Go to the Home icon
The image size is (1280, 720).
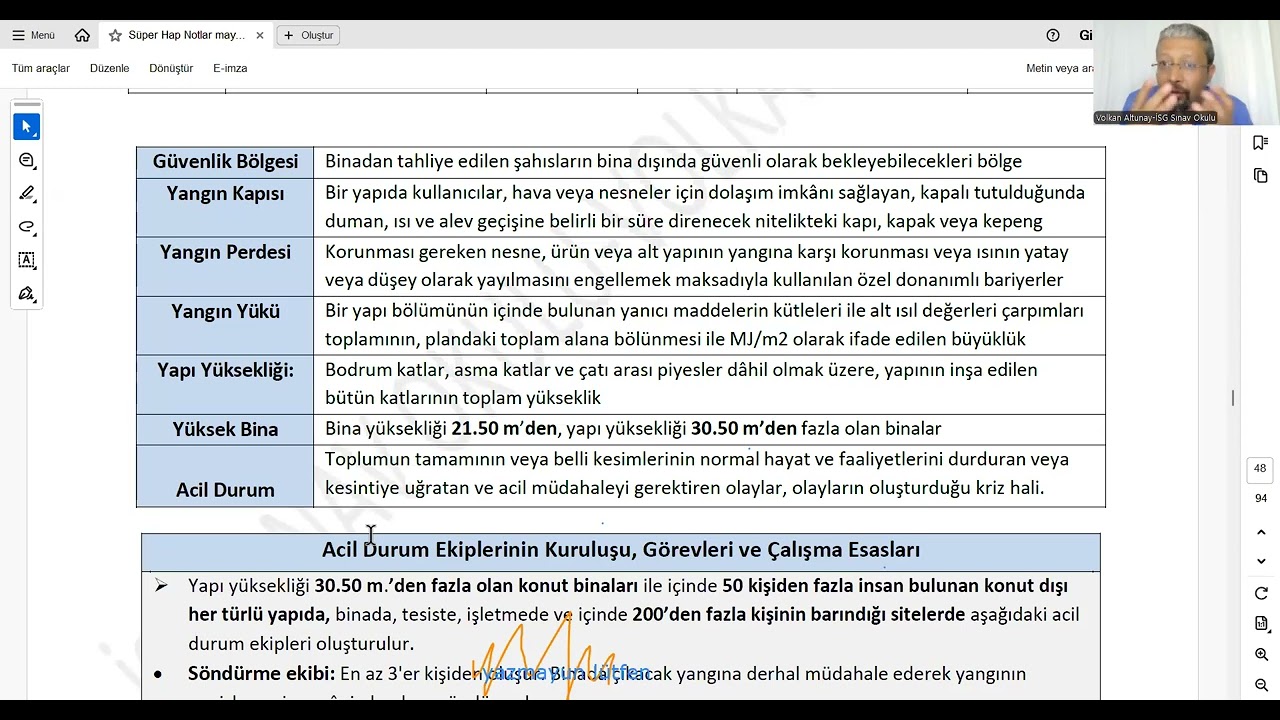click(x=82, y=35)
